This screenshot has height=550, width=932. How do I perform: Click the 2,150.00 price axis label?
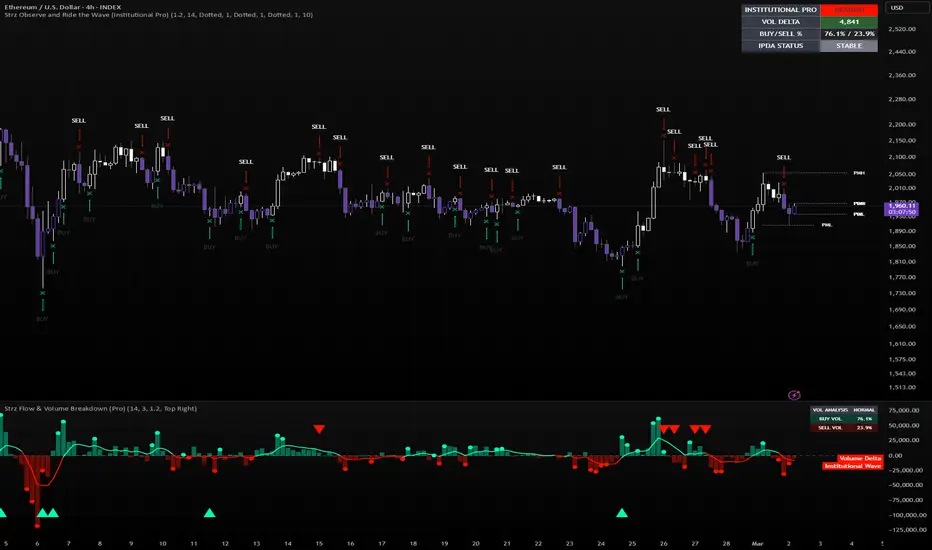(902, 141)
